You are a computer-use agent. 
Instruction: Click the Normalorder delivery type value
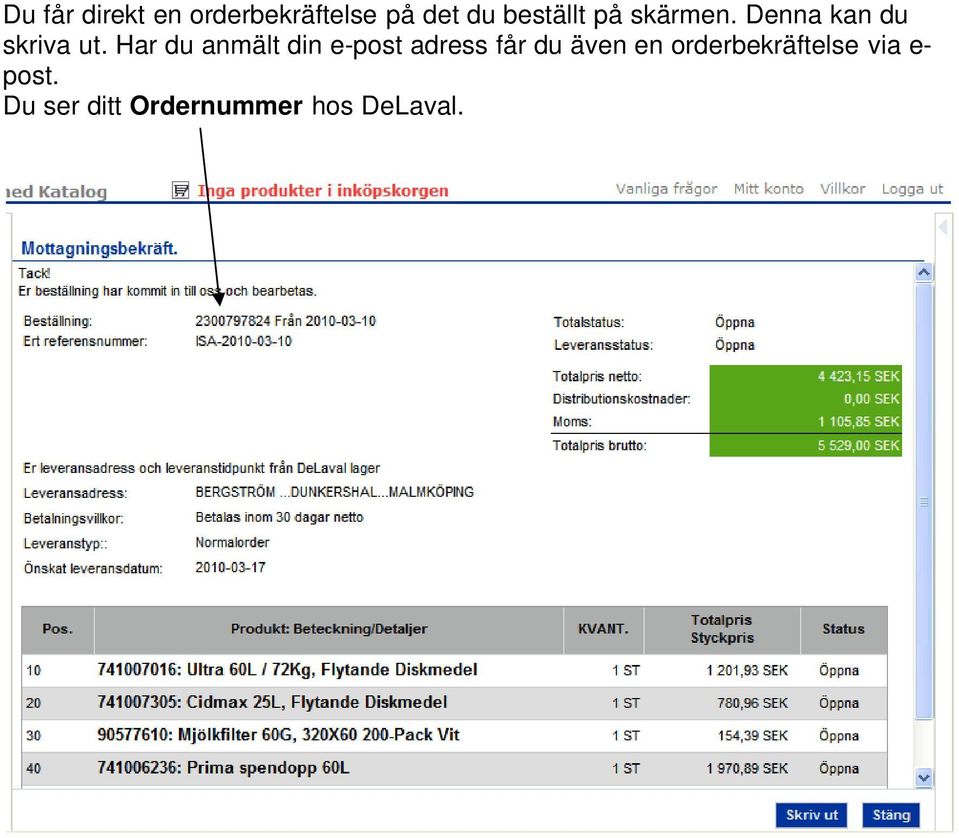point(232,543)
